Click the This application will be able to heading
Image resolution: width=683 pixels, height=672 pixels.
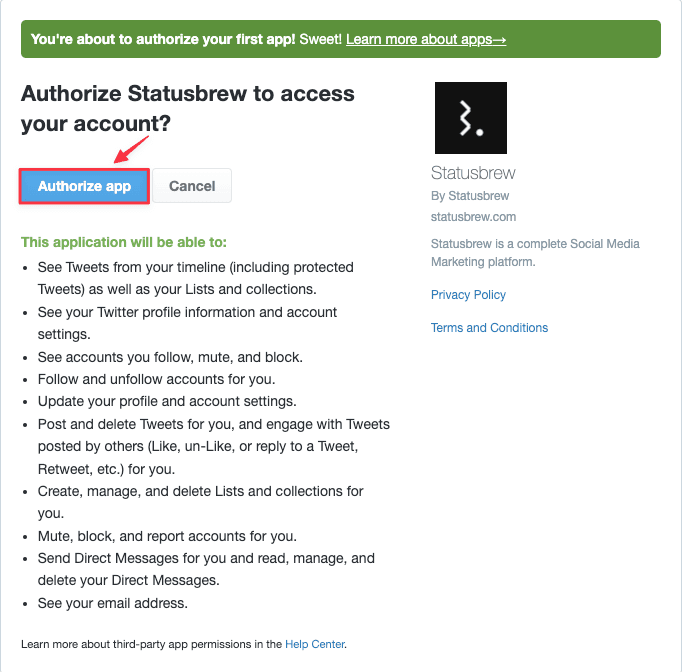click(x=124, y=242)
